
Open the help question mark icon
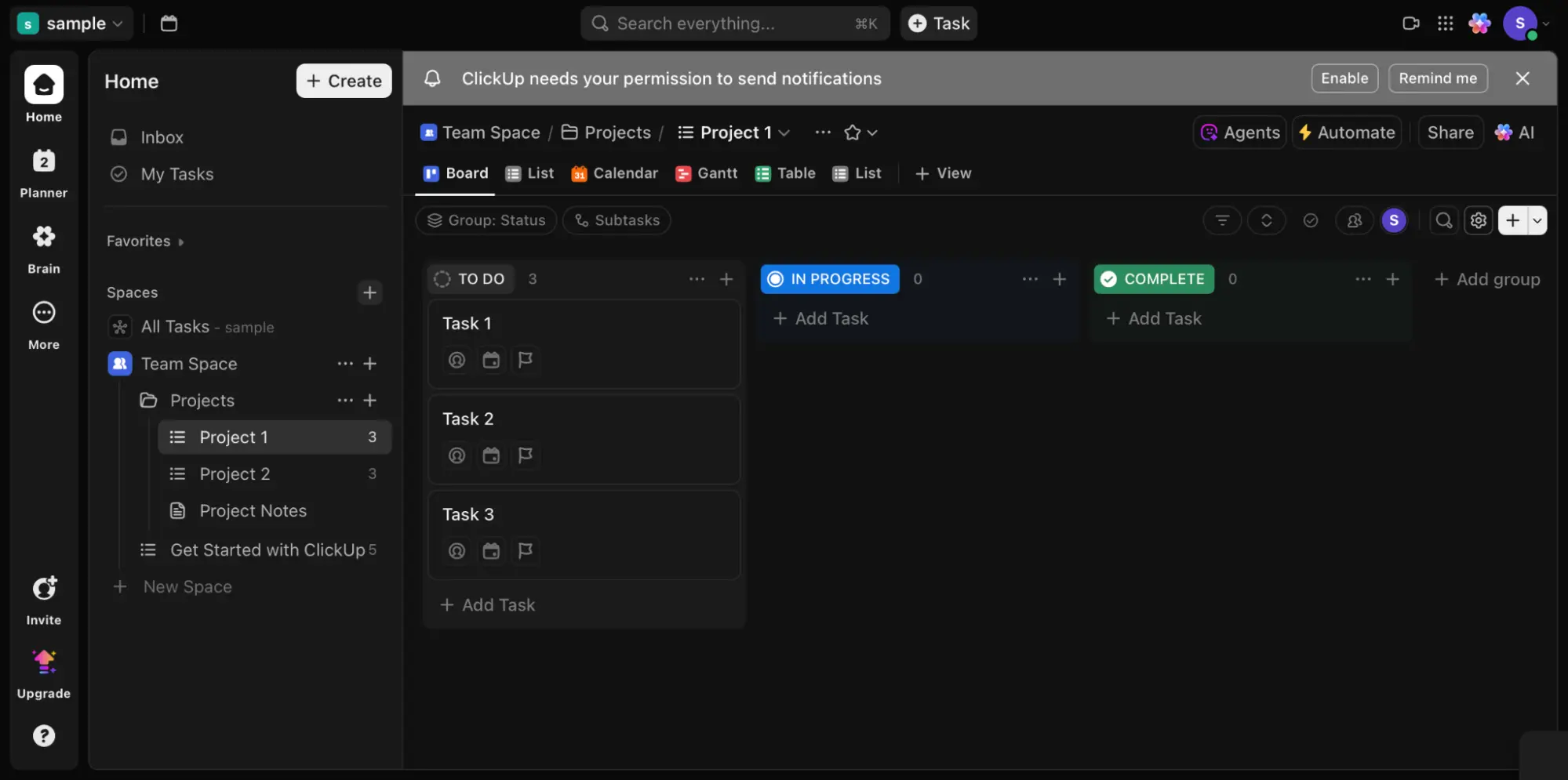click(x=44, y=735)
